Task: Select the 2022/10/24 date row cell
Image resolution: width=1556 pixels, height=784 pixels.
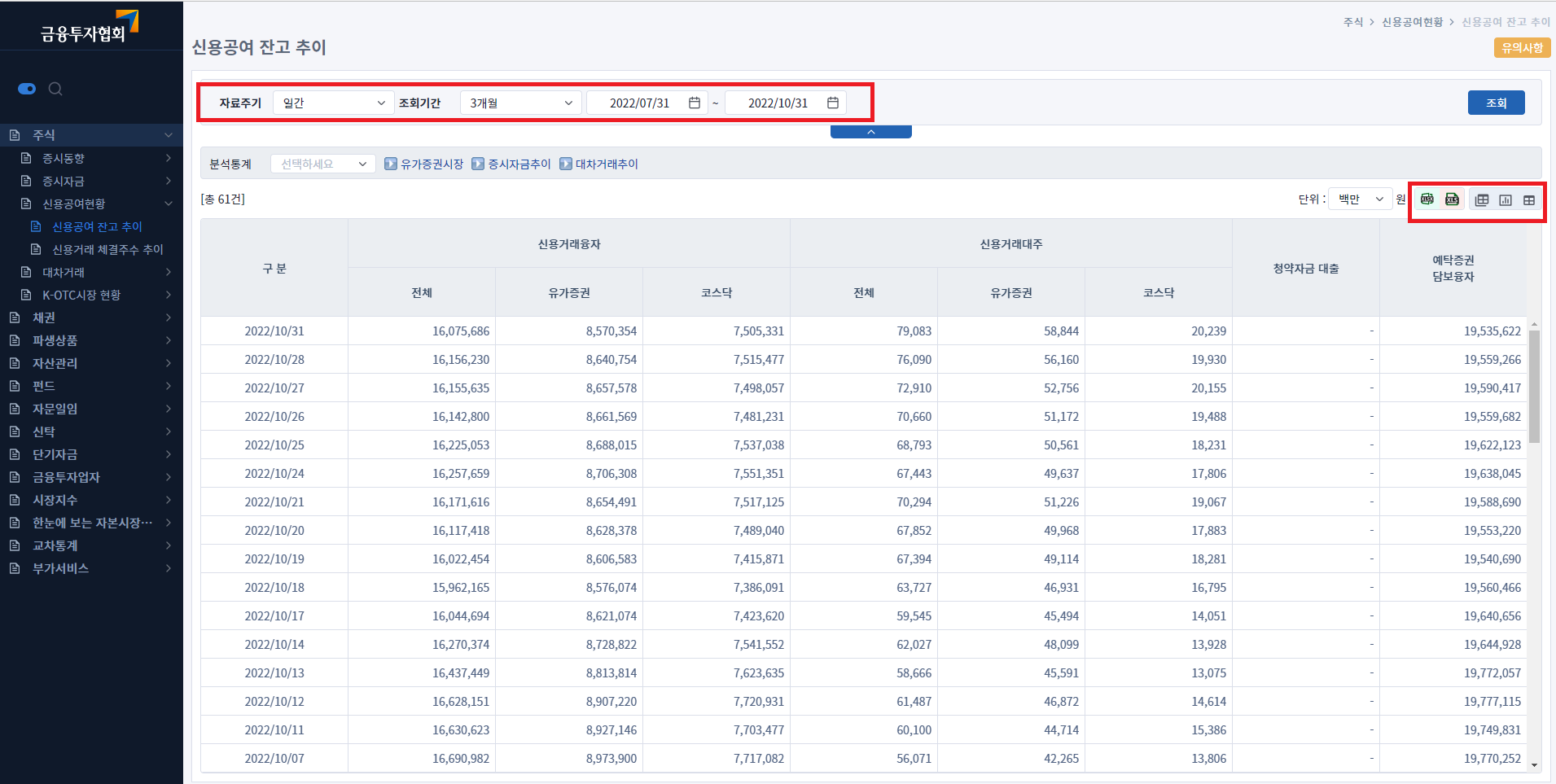Action: pyautogui.click(x=274, y=474)
